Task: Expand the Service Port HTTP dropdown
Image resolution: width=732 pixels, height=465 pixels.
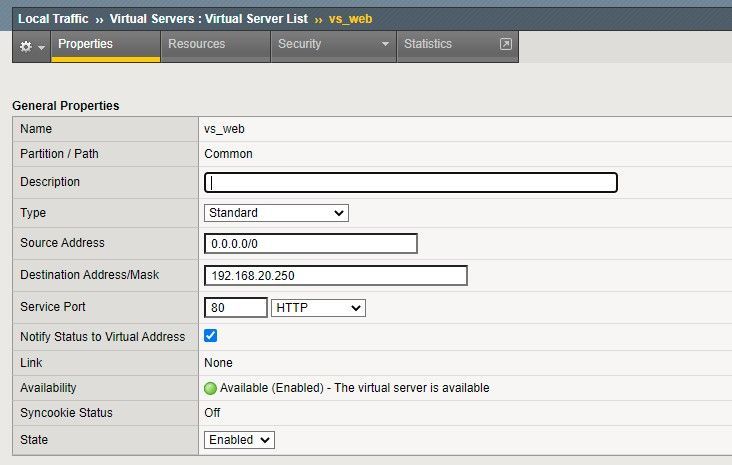Action: click(318, 308)
